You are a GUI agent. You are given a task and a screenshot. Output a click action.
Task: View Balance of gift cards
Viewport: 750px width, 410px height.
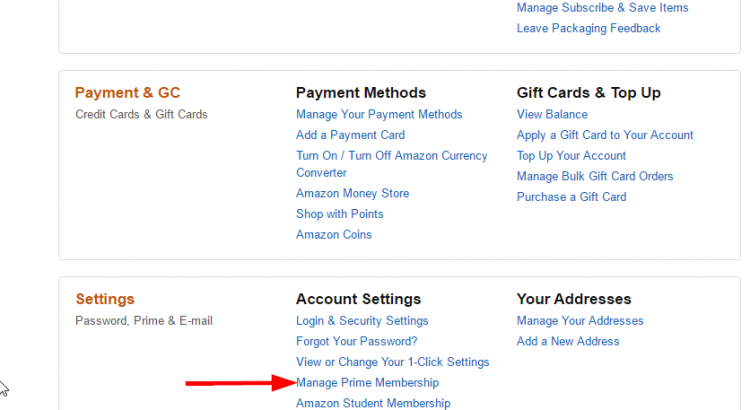tap(552, 115)
